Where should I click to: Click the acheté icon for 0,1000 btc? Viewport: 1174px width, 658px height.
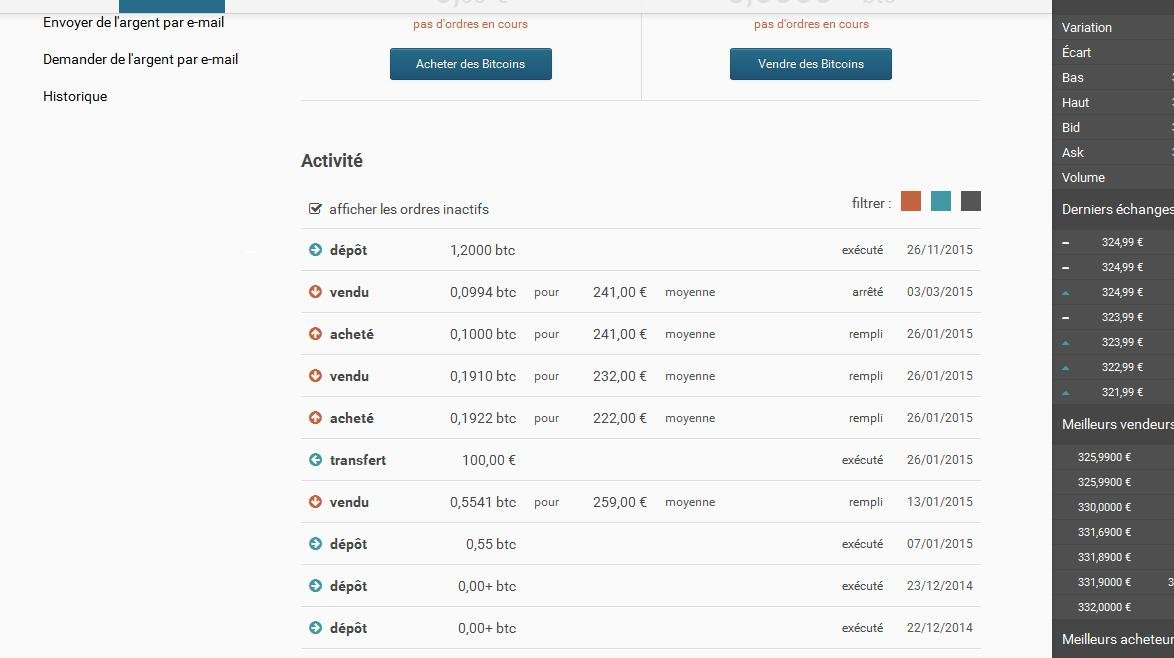click(315, 334)
